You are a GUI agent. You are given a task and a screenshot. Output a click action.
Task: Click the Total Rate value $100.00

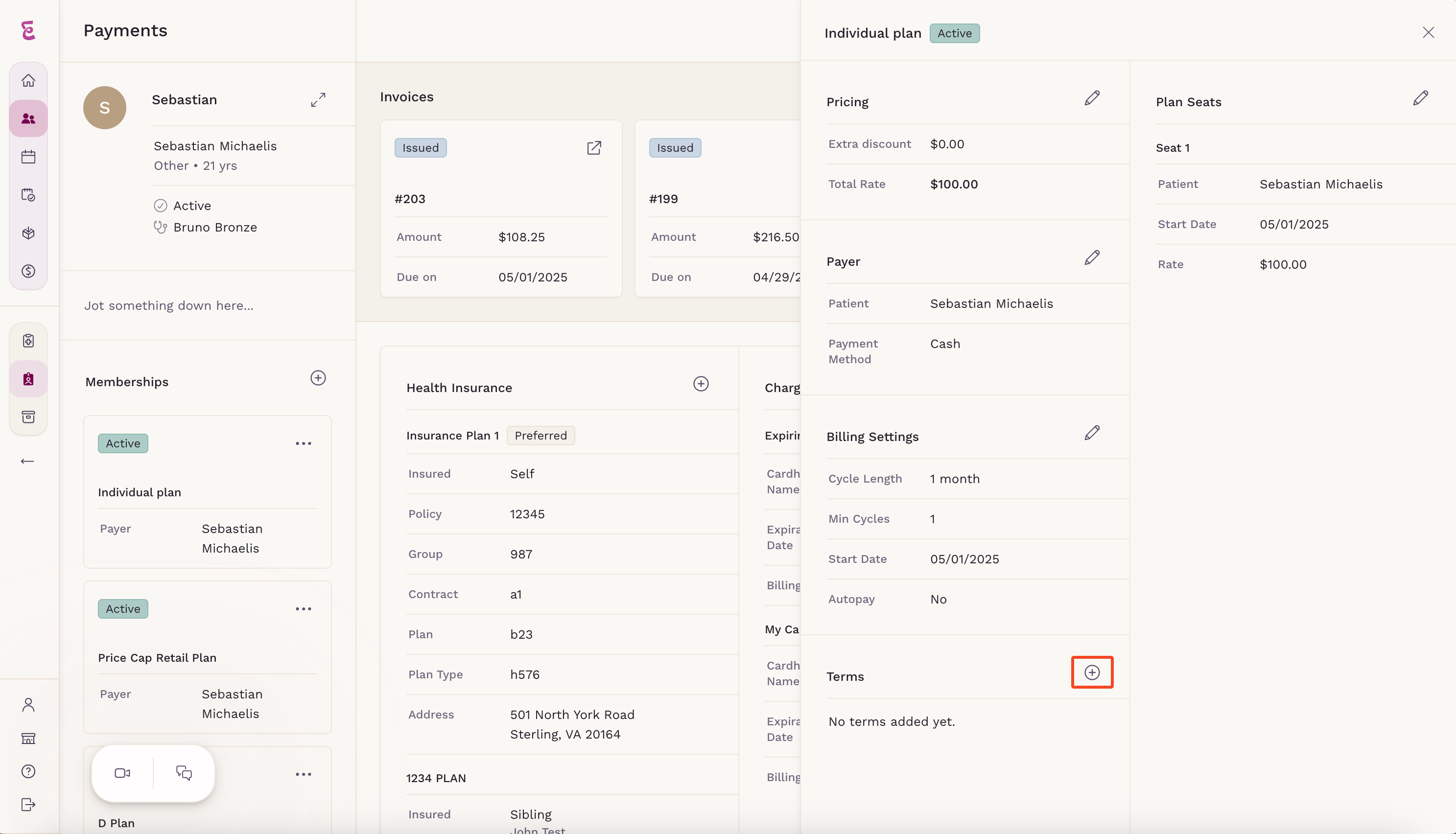pyautogui.click(x=954, y=185)
